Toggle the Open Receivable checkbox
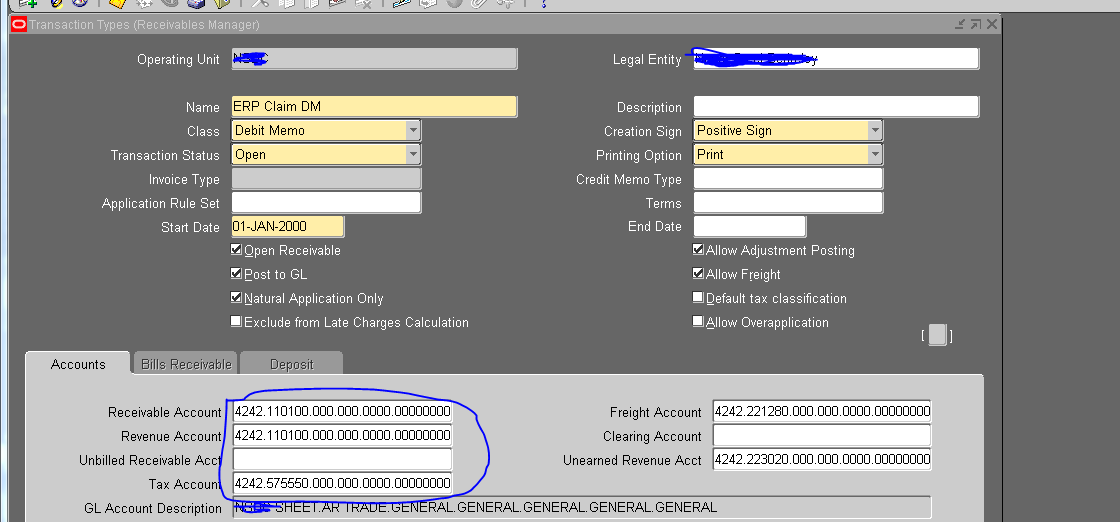1120x522 pixels. tap(236, 250)
